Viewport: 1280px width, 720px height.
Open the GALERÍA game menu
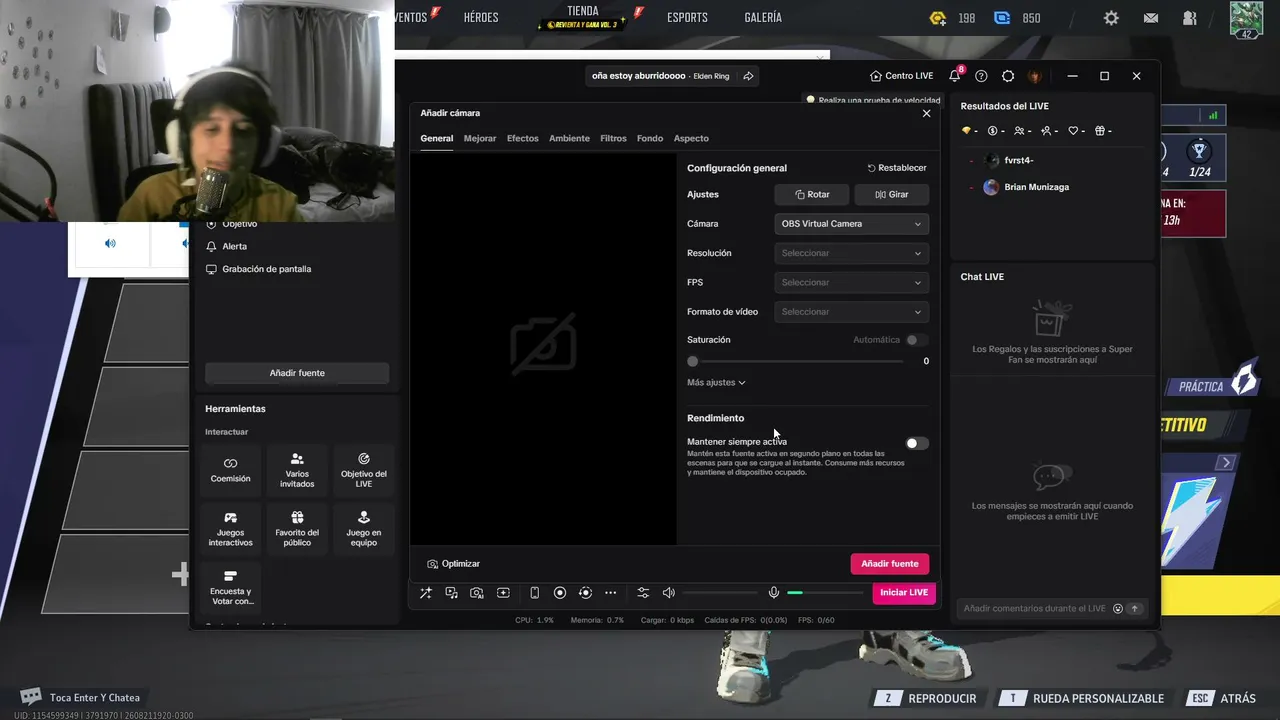(763, 18)
